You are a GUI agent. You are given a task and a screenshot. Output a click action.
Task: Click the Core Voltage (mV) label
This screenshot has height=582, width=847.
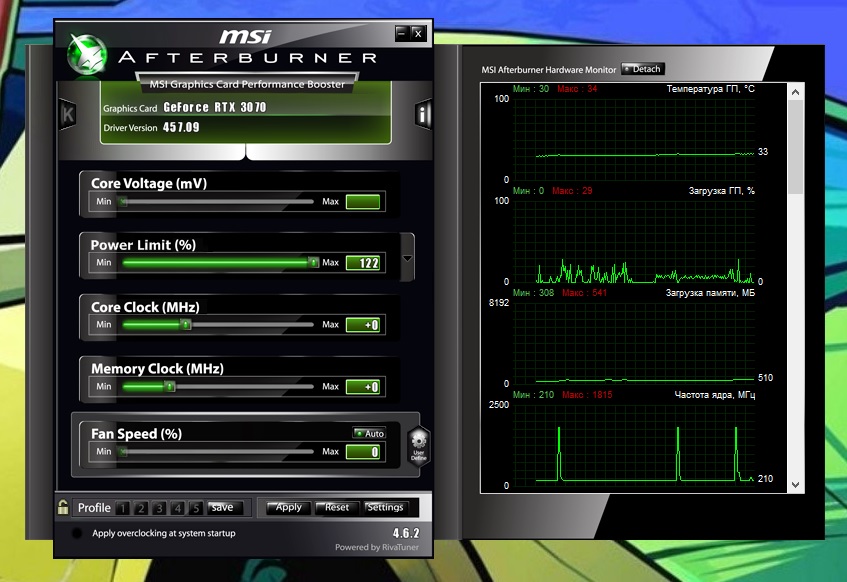pyautogui.click(x=149, y=183)
